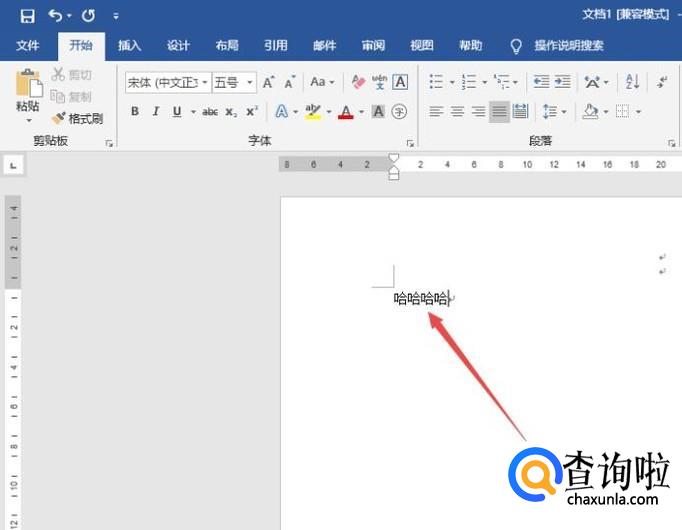The image size is (682, 530).
Task: Center the text
Action: click(x=457, y=112)
